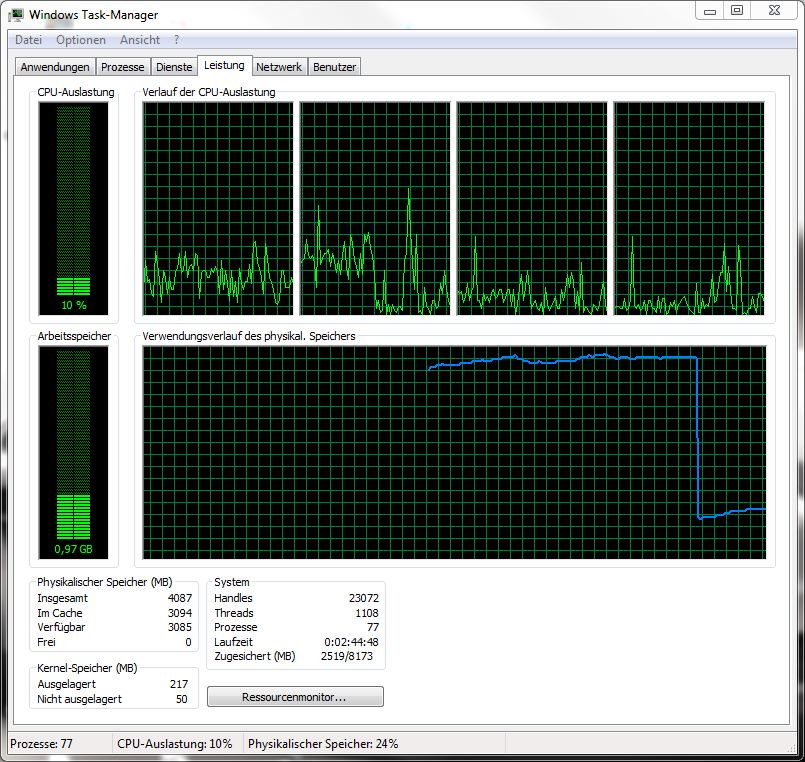Click the Verwendungsverlauf des physikal. Speichers heading
Image resolution: width=805 pixels, height=762 pixels.
pos(248,336)
